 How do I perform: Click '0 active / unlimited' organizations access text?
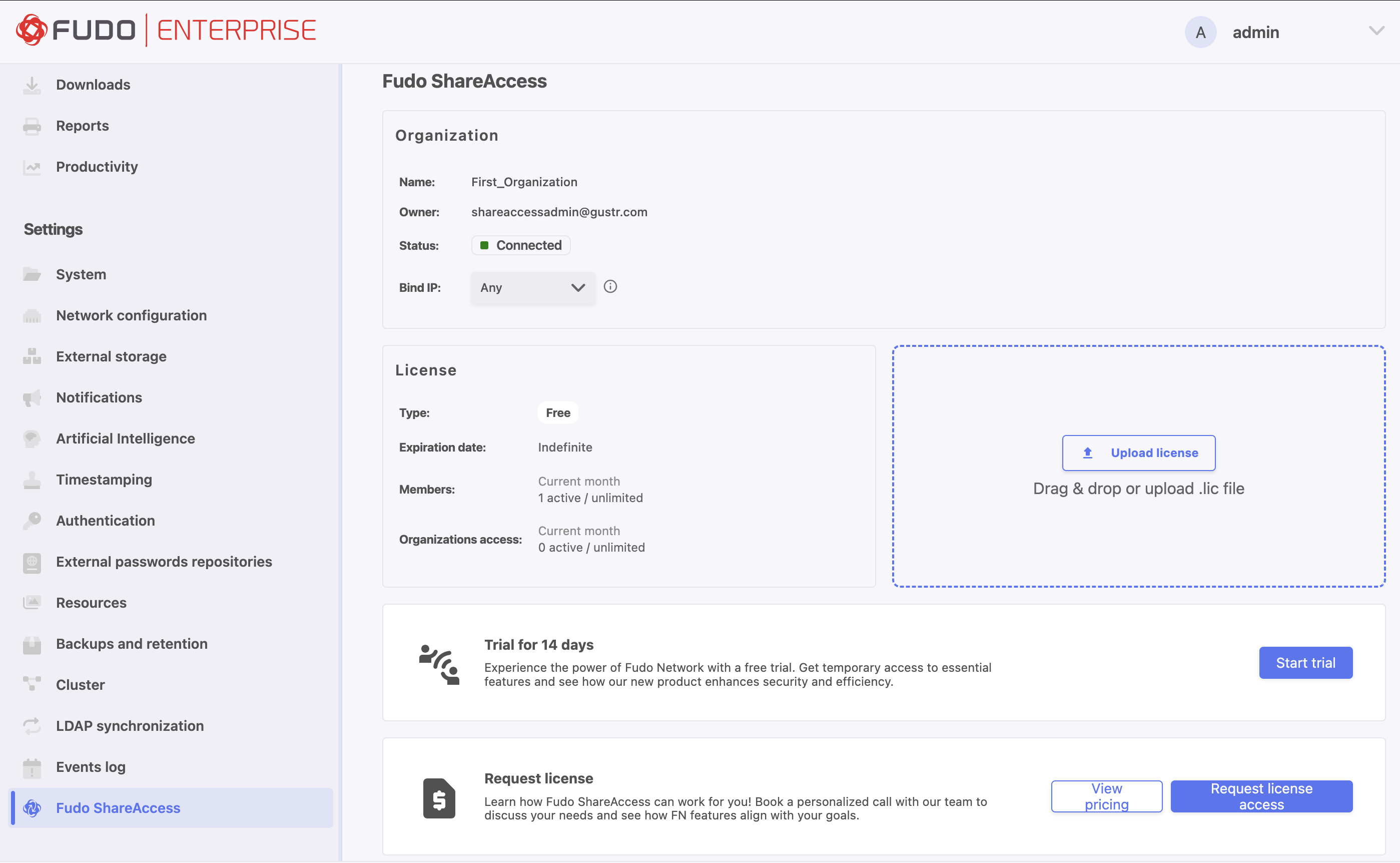(591, 547)
